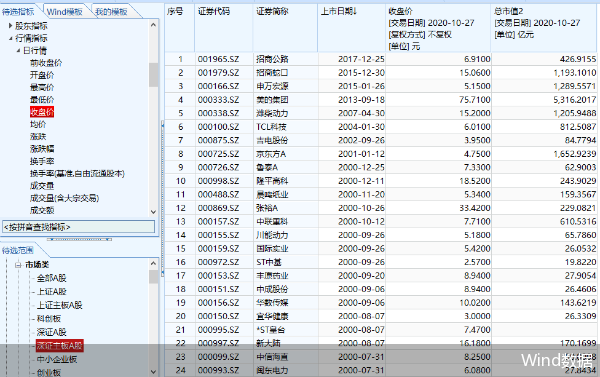Image resolution: width=600 pixels, height=377 pixels.
Task: Select listing date 2017-12-25
Action: pyautogui.click(x=352, y=59)
